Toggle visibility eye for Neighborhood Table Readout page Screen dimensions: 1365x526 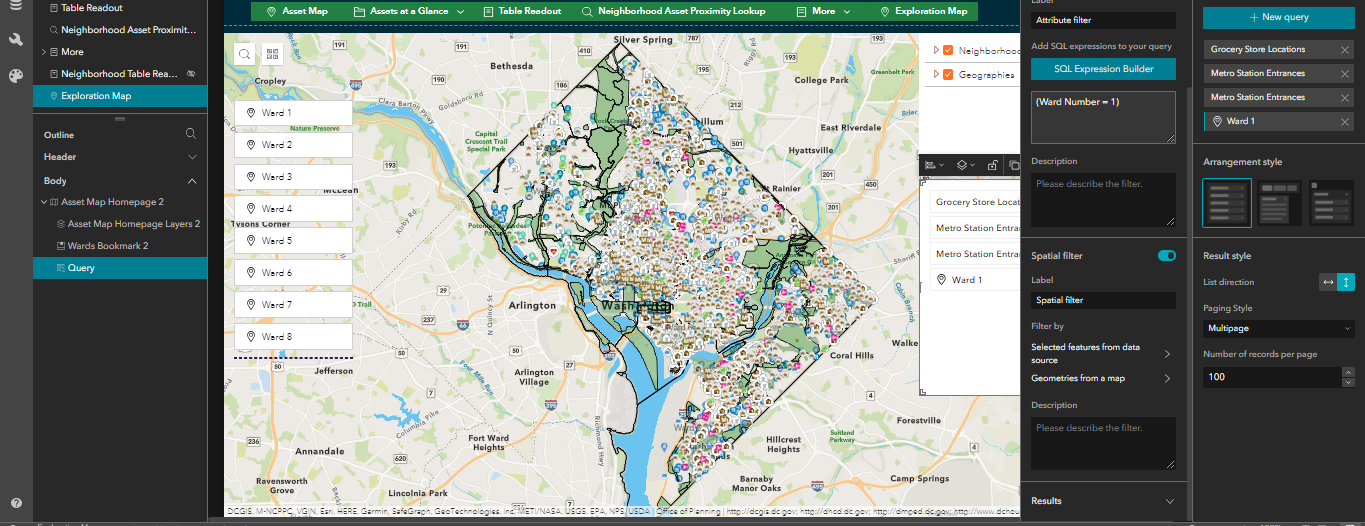tap(191, 74)
